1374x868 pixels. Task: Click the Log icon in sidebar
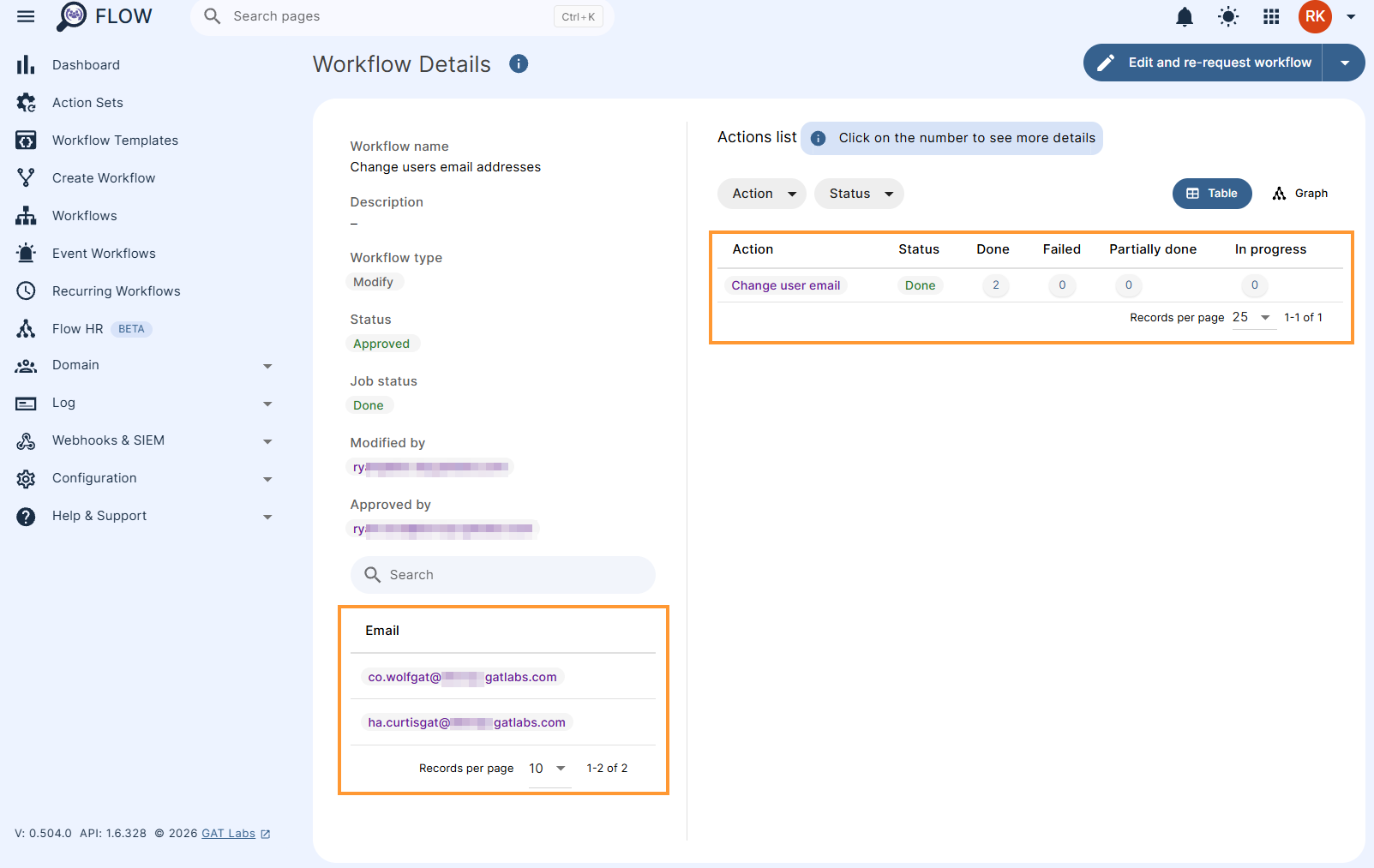point(26,404)
